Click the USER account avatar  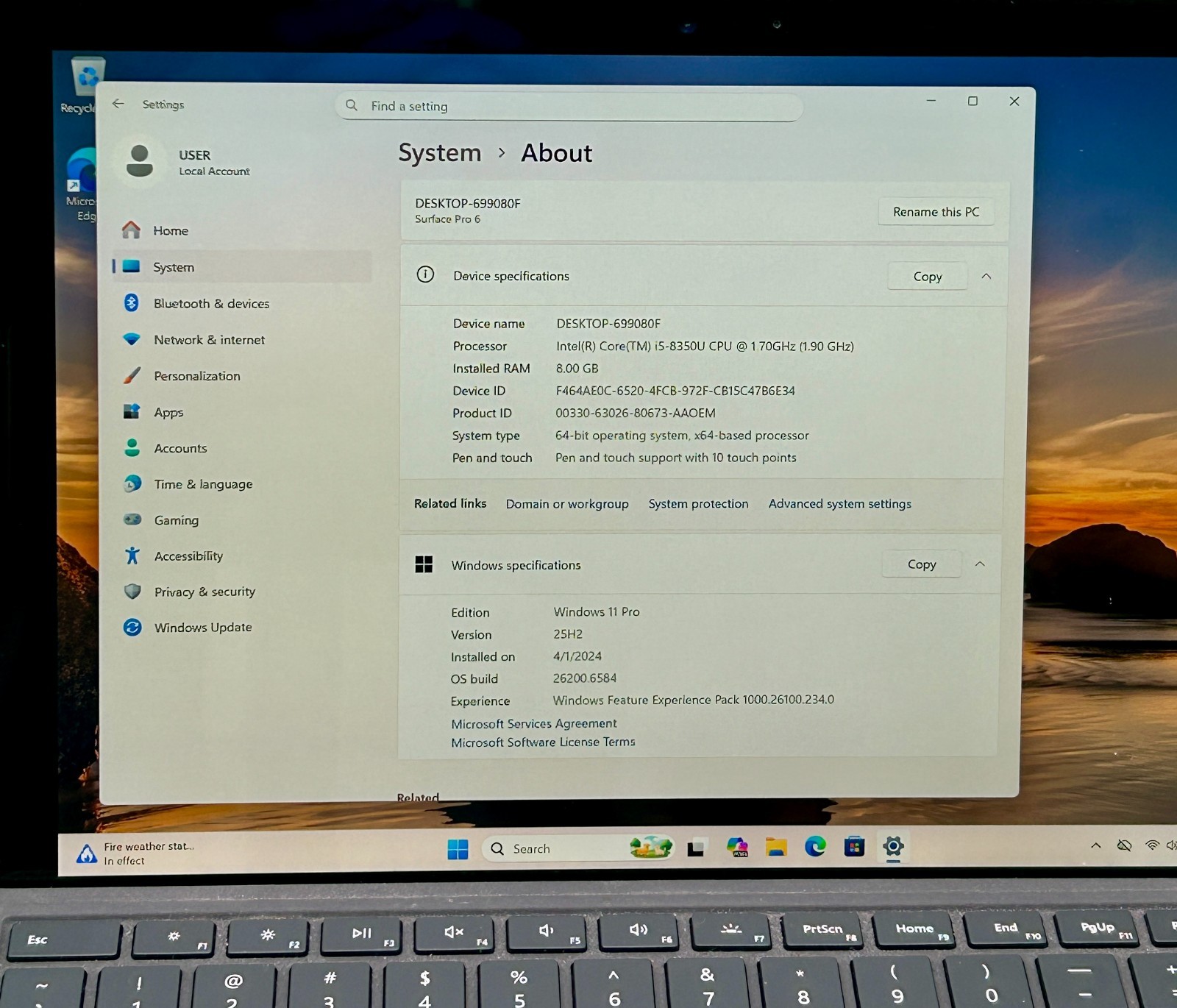139,160
